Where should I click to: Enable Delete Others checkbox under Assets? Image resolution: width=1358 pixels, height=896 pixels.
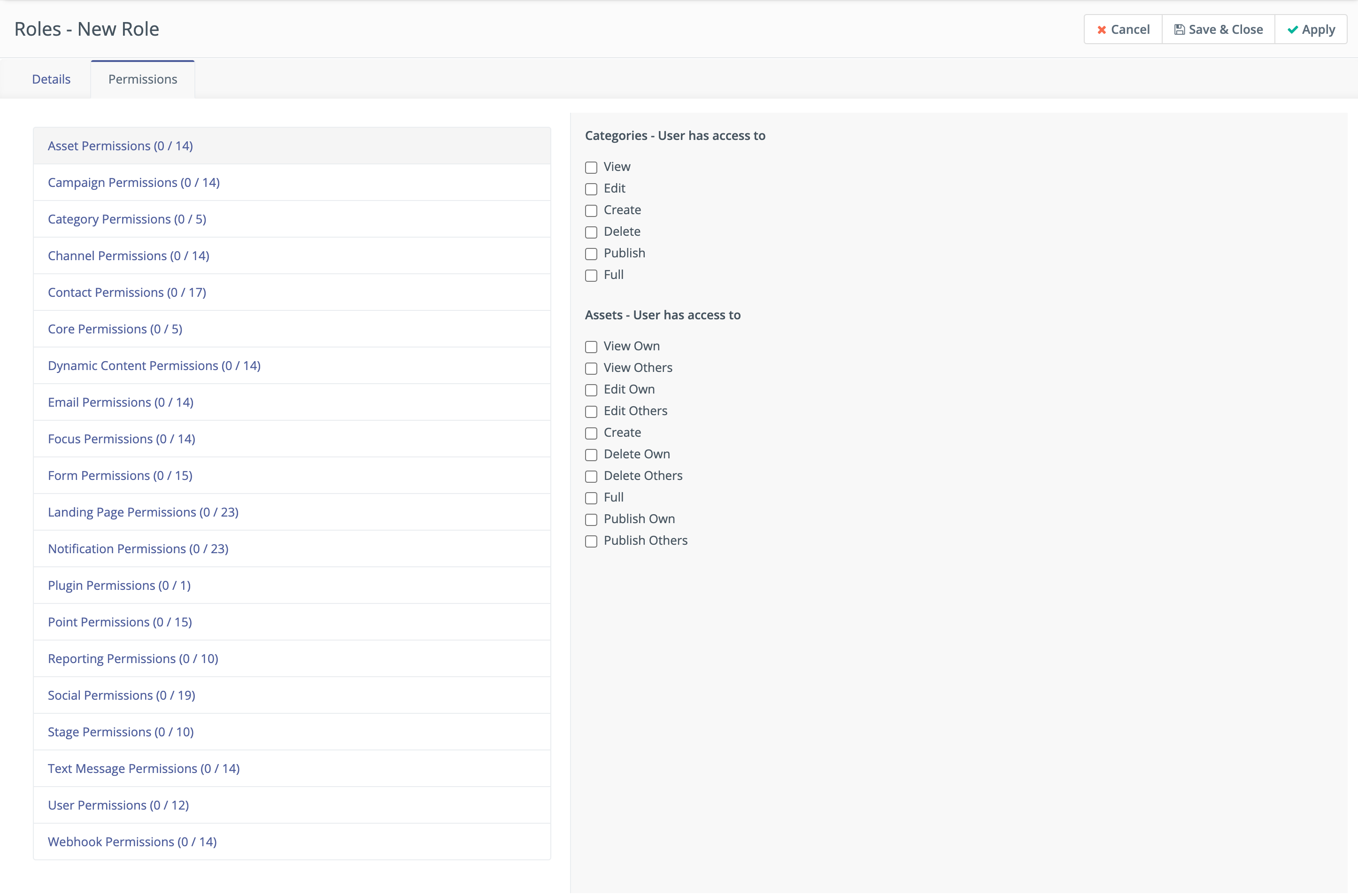(591, 477)
